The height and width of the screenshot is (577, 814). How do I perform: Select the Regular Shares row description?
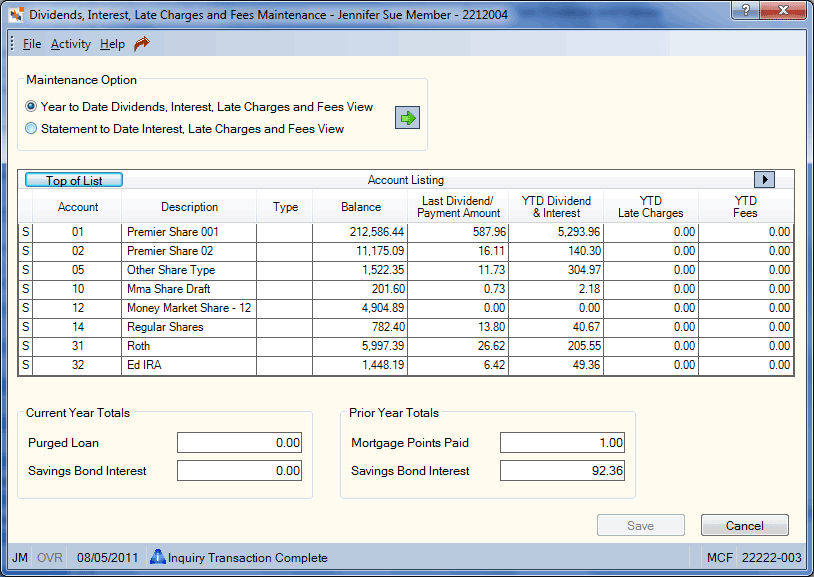[189, 327]
